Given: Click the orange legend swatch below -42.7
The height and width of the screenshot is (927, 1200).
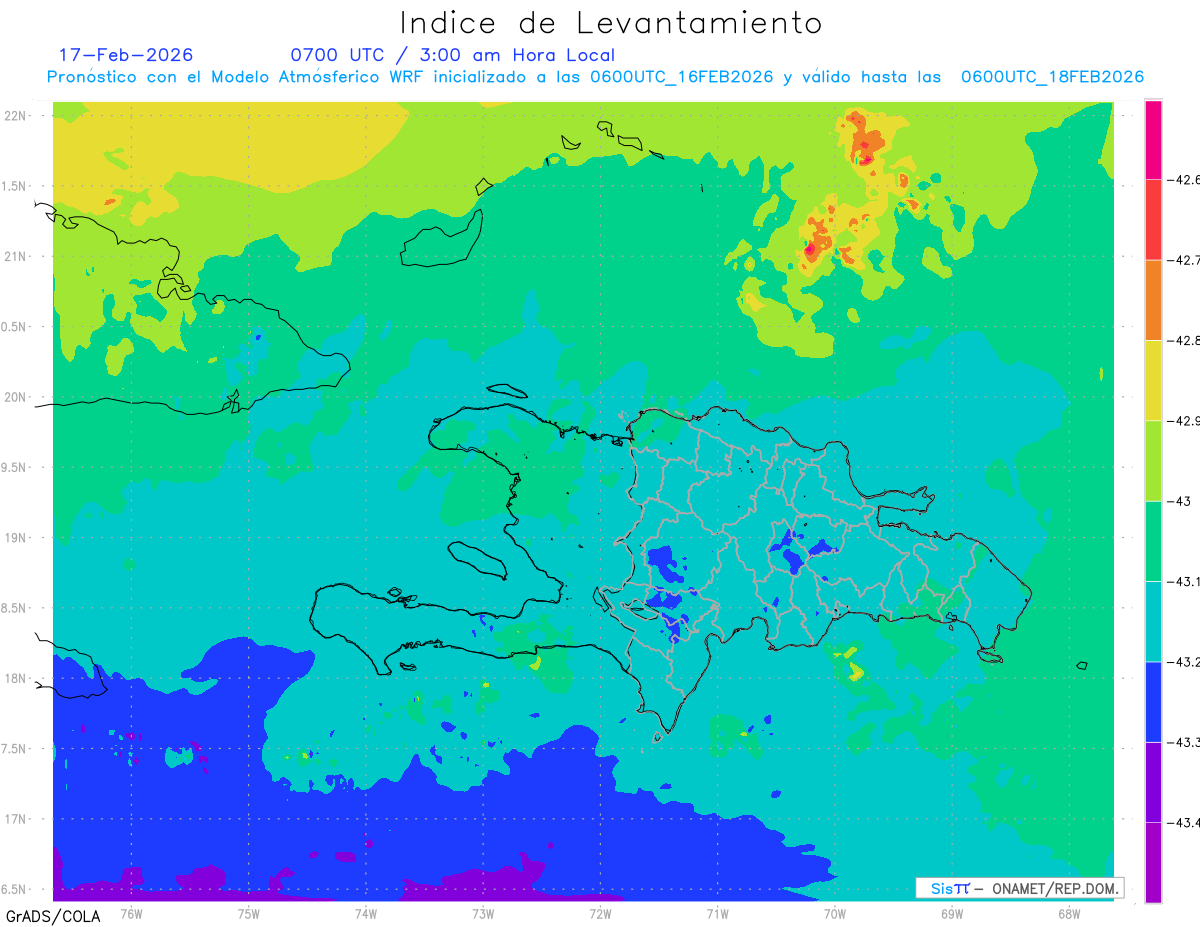Looking at the screenshot, I should [x=1153, y=300].
